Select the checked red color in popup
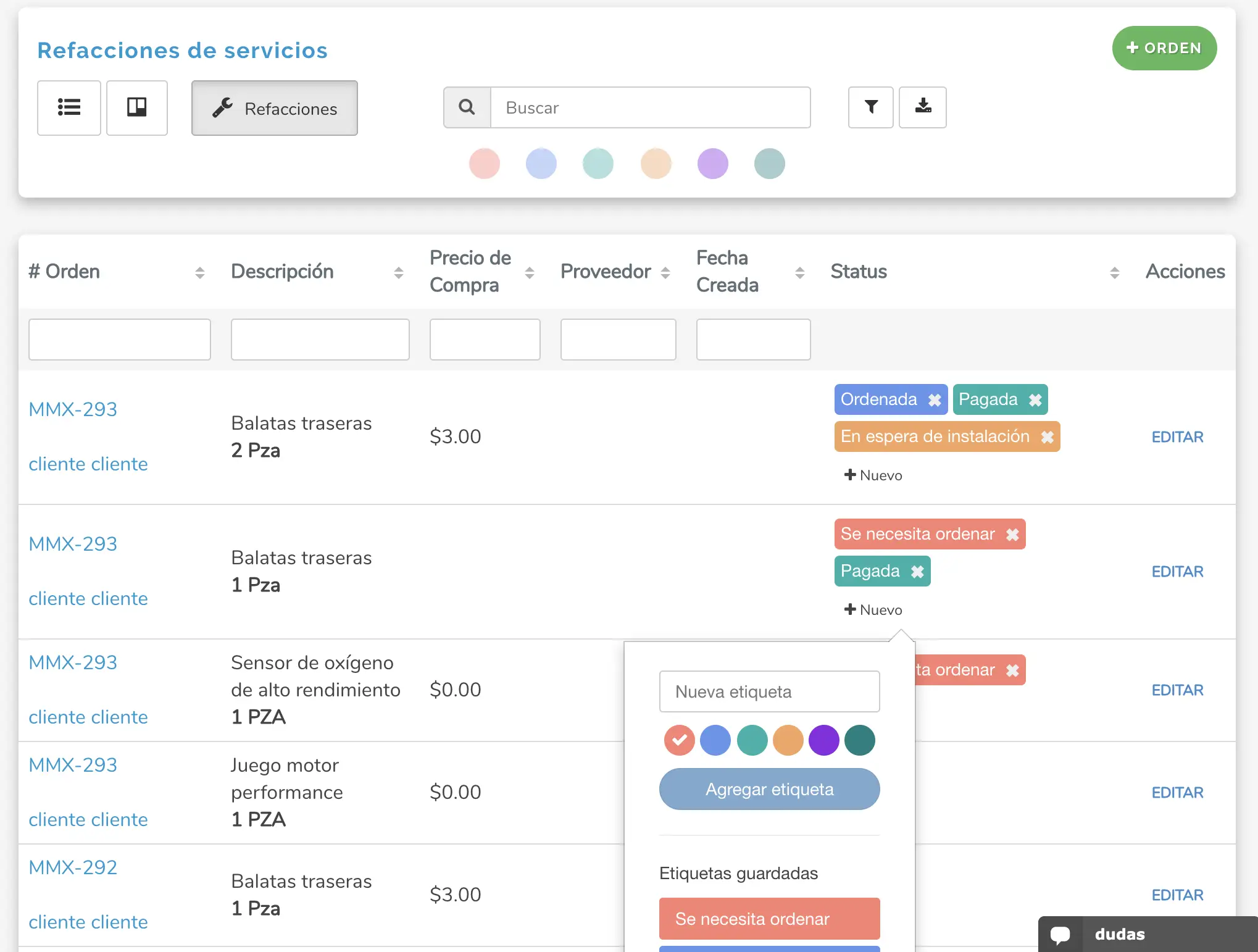The image size is (1258, 952). [679, 740]
